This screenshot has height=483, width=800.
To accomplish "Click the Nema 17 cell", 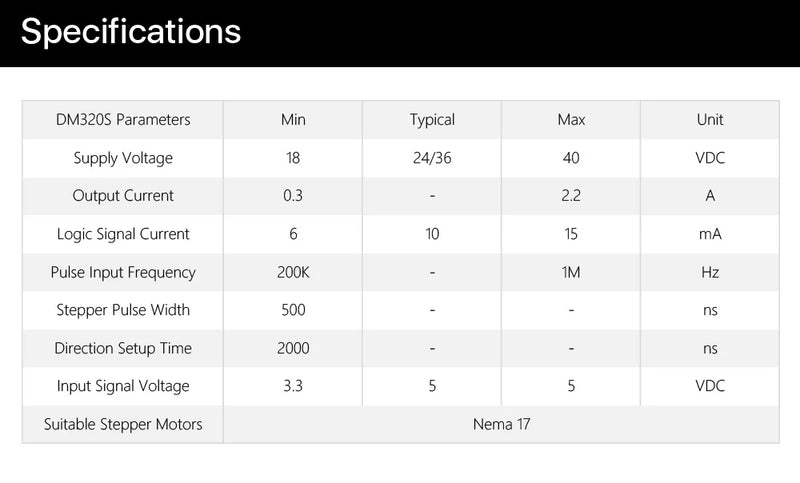I will click(x=501, y=424).
